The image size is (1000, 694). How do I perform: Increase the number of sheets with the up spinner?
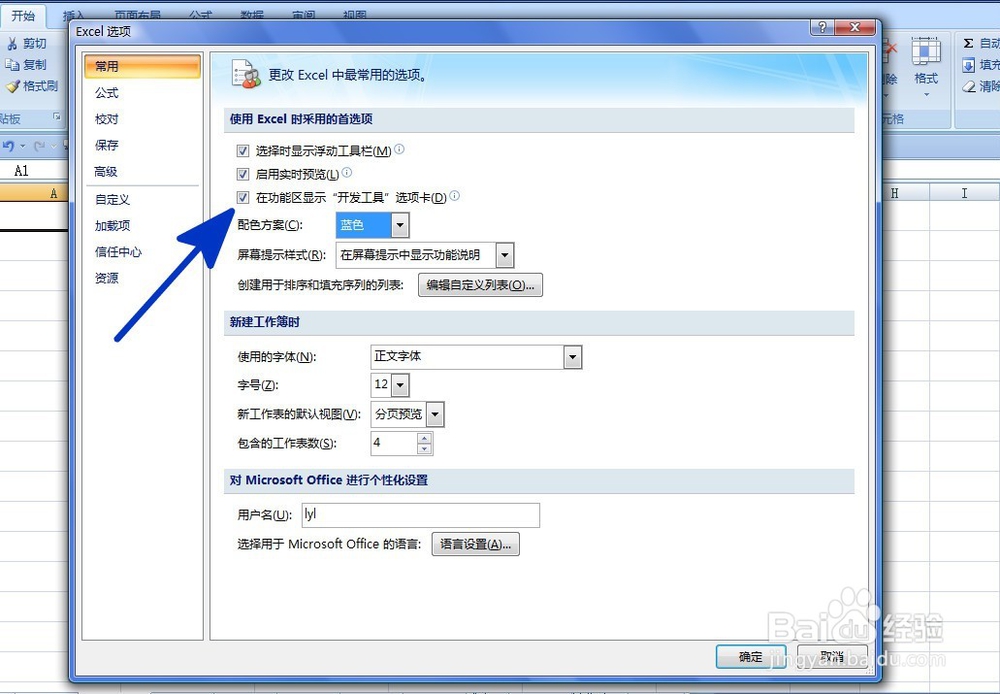[424, 438]
